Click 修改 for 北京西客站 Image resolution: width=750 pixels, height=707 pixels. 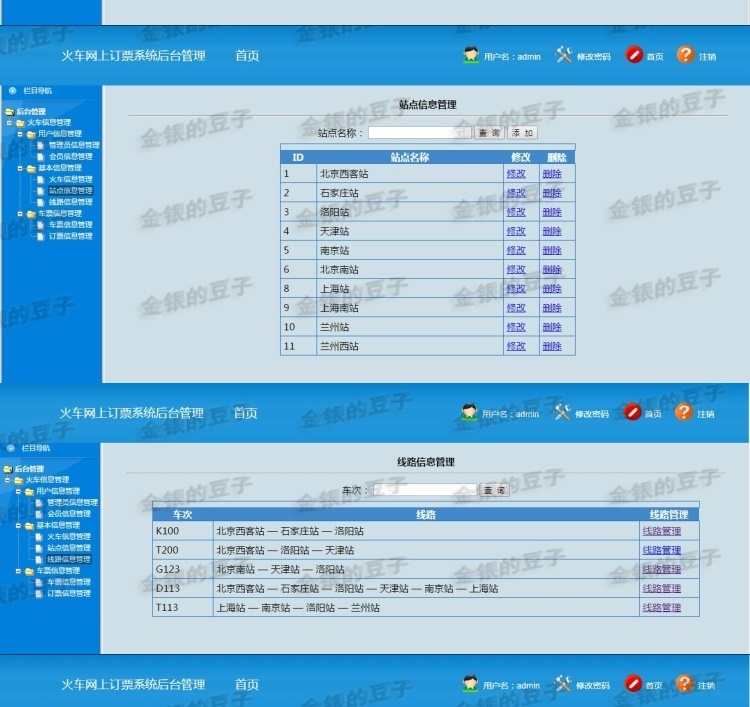[x=516, y=174]
